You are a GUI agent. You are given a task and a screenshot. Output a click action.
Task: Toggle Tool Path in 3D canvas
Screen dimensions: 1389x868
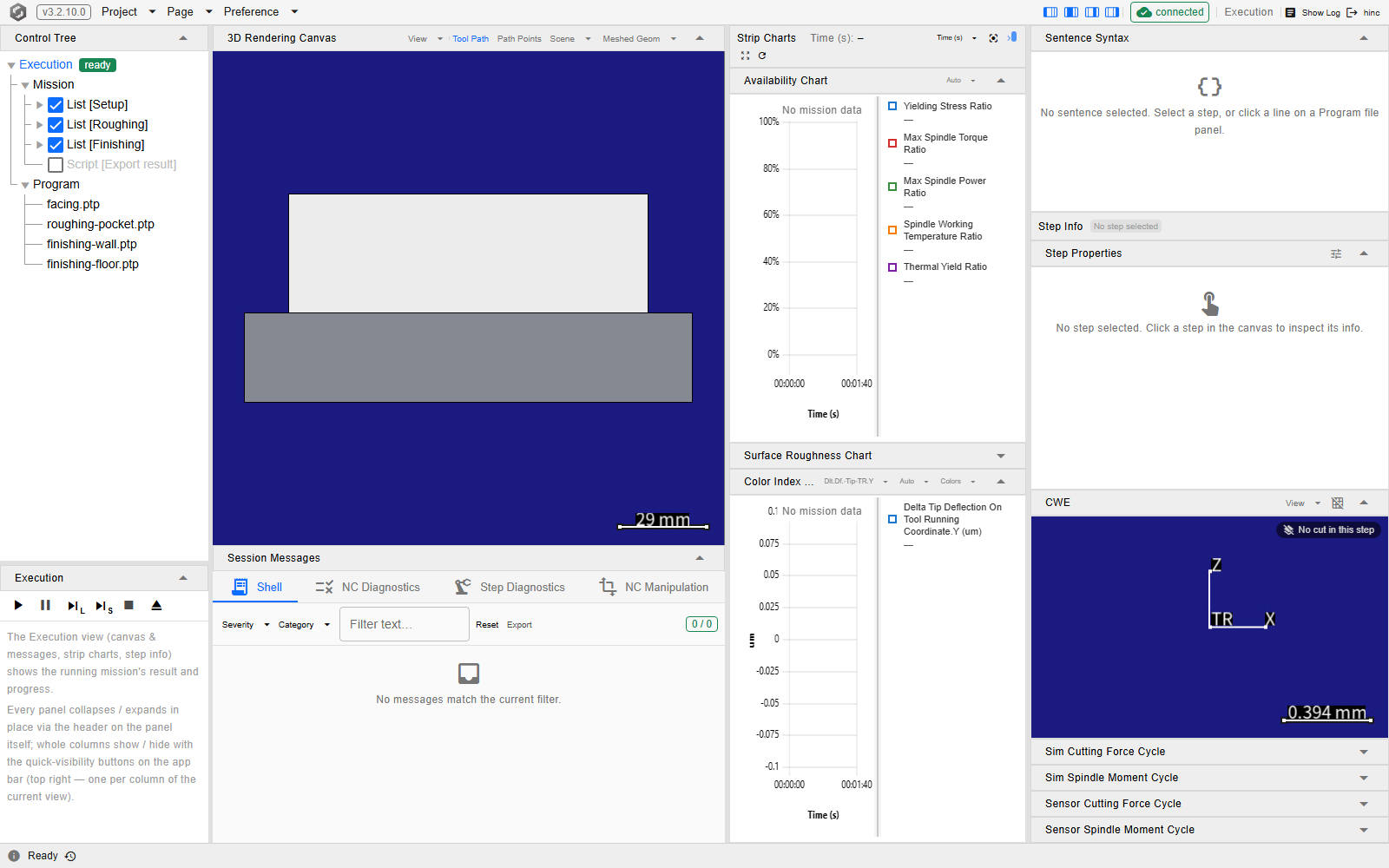pos(471,39)
